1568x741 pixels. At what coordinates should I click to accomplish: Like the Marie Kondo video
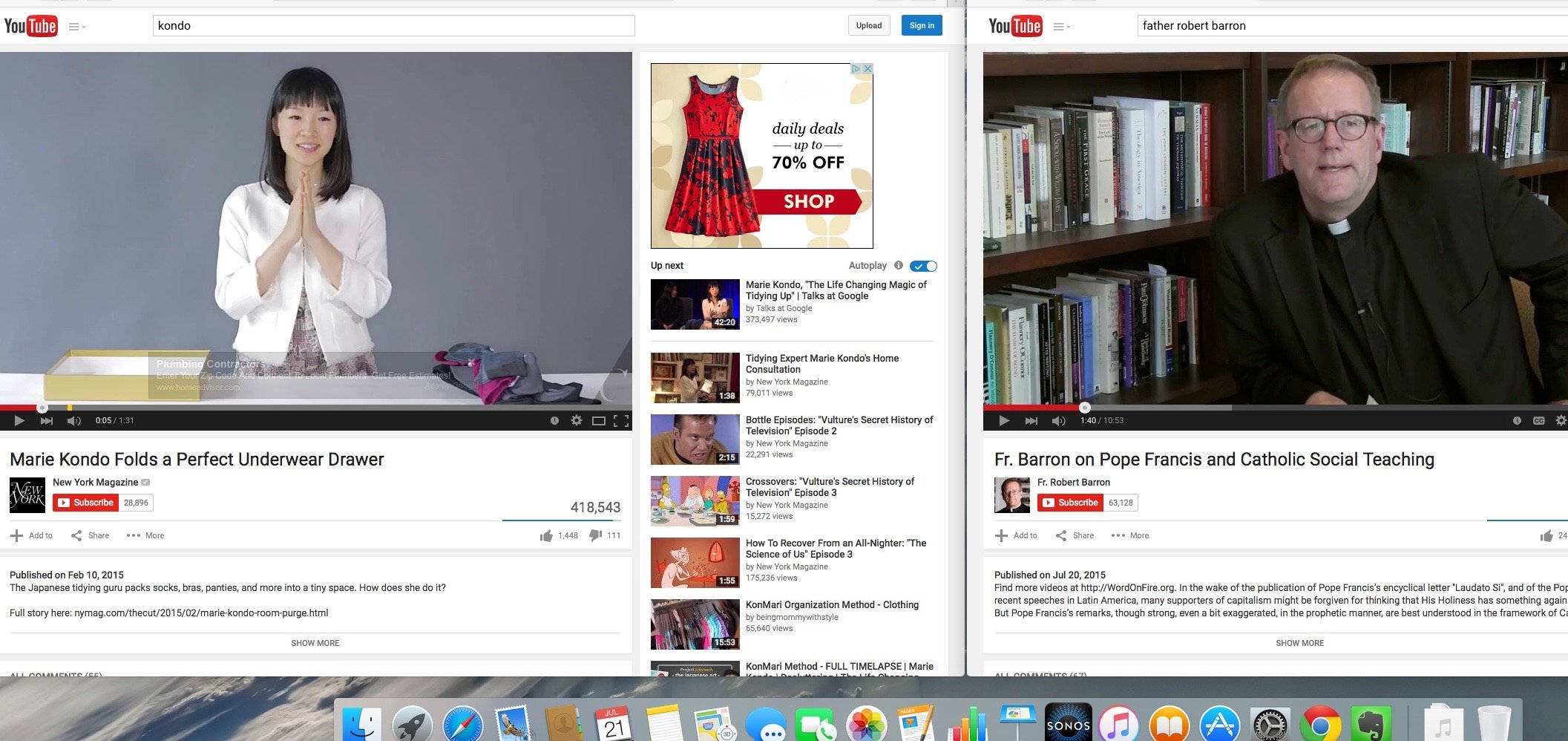click(x=547, y=535)
